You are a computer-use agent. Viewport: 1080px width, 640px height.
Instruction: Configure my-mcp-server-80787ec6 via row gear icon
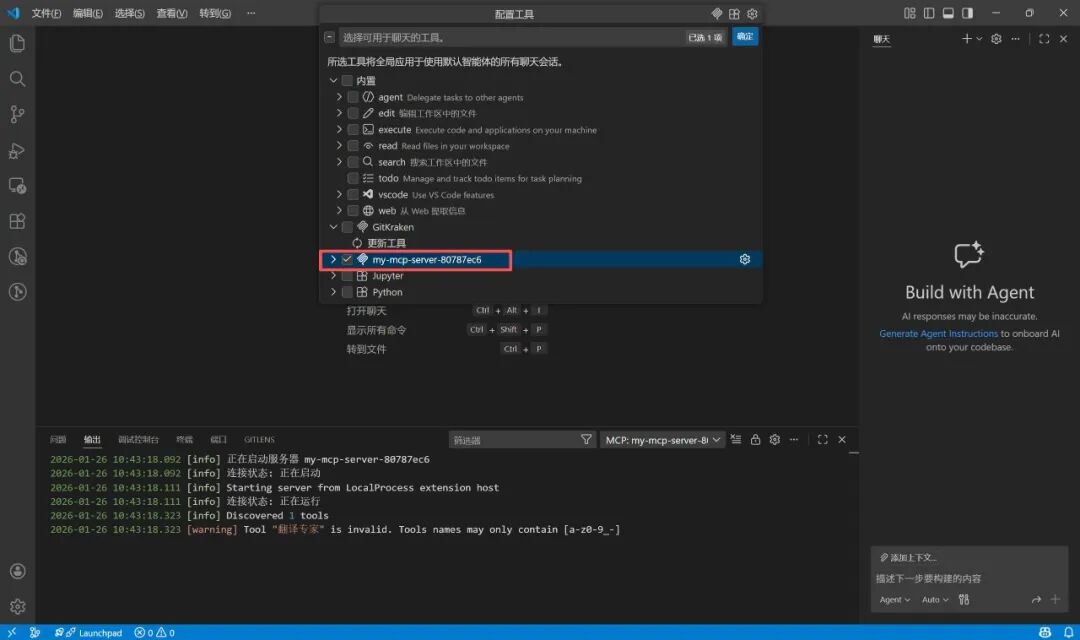pos(745,259)
